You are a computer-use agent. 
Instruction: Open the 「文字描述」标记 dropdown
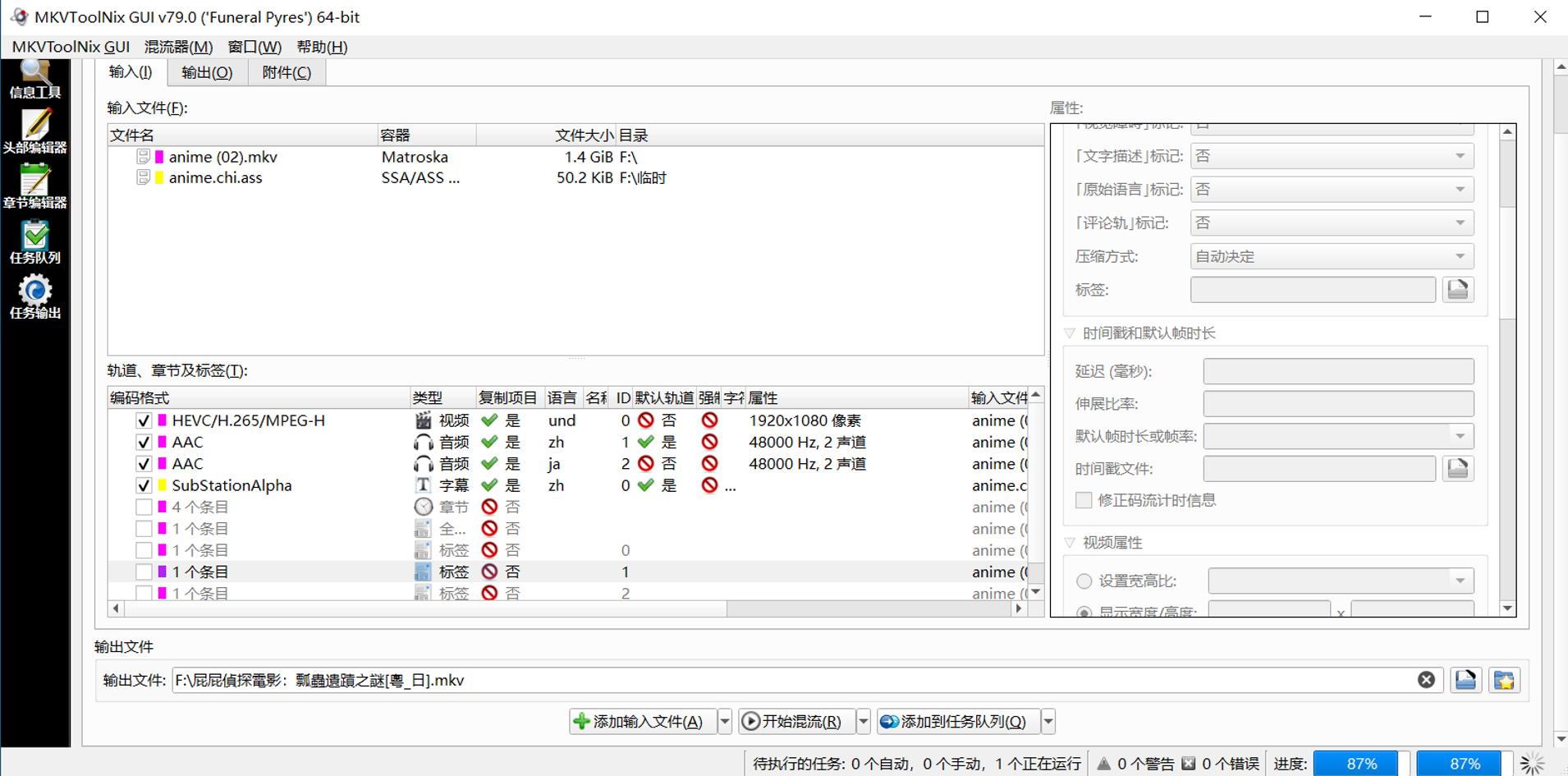(x=1332, y=156)
